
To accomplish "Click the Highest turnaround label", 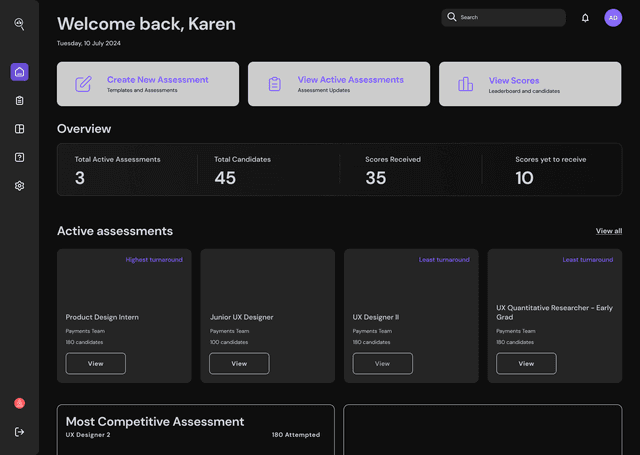I will click(x=154, y=260).
